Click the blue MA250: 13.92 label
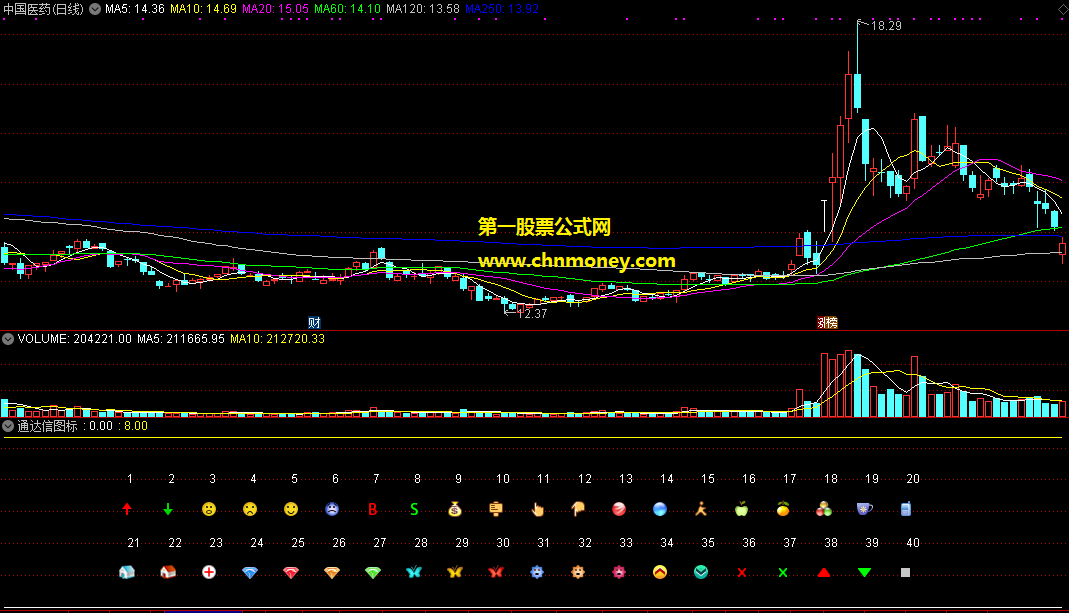The width and height of the screenshot is (1069, 613). (x=502, y=9)
